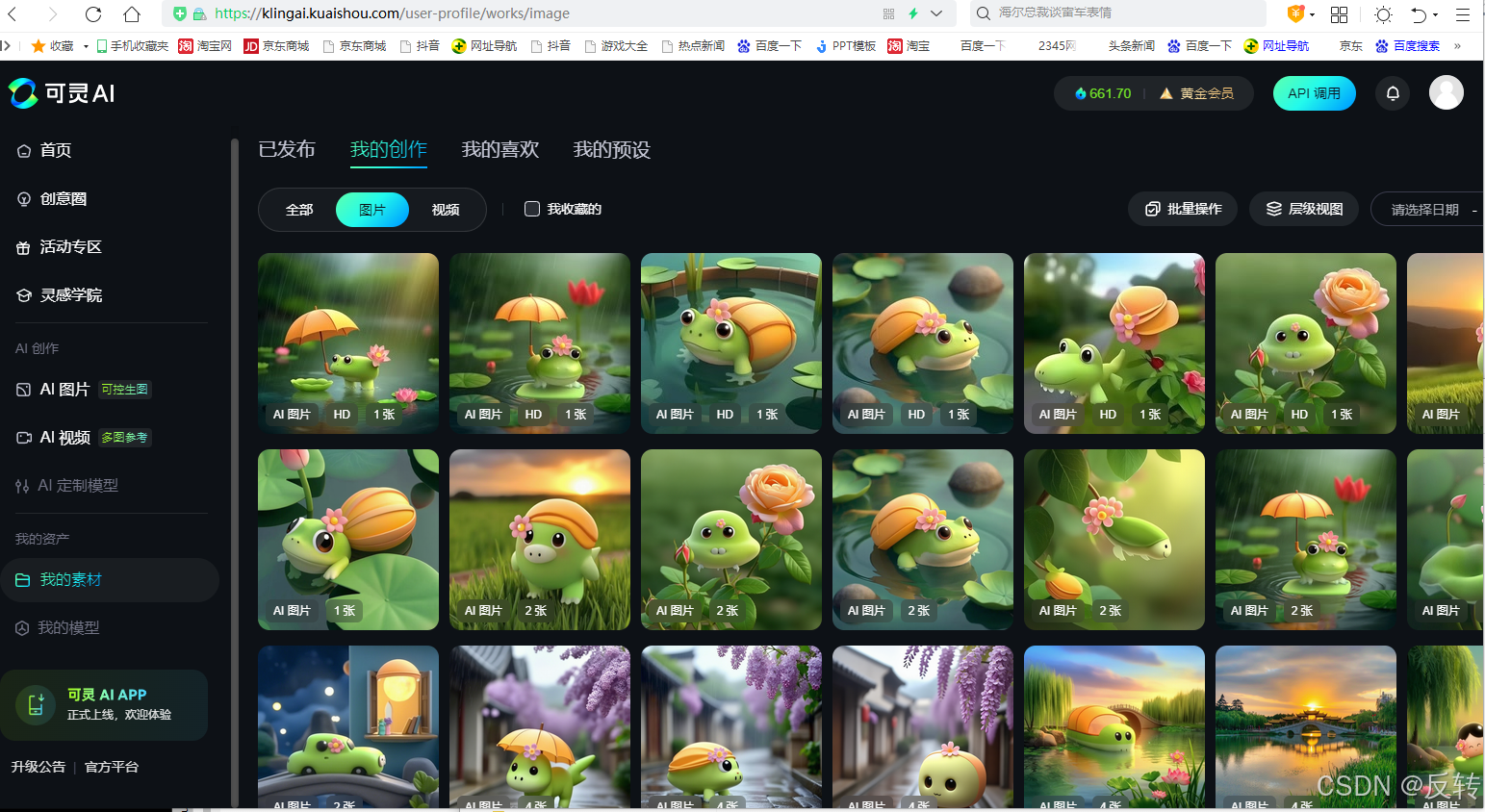Click the browser undo arrow icon

click(1418, 14)
